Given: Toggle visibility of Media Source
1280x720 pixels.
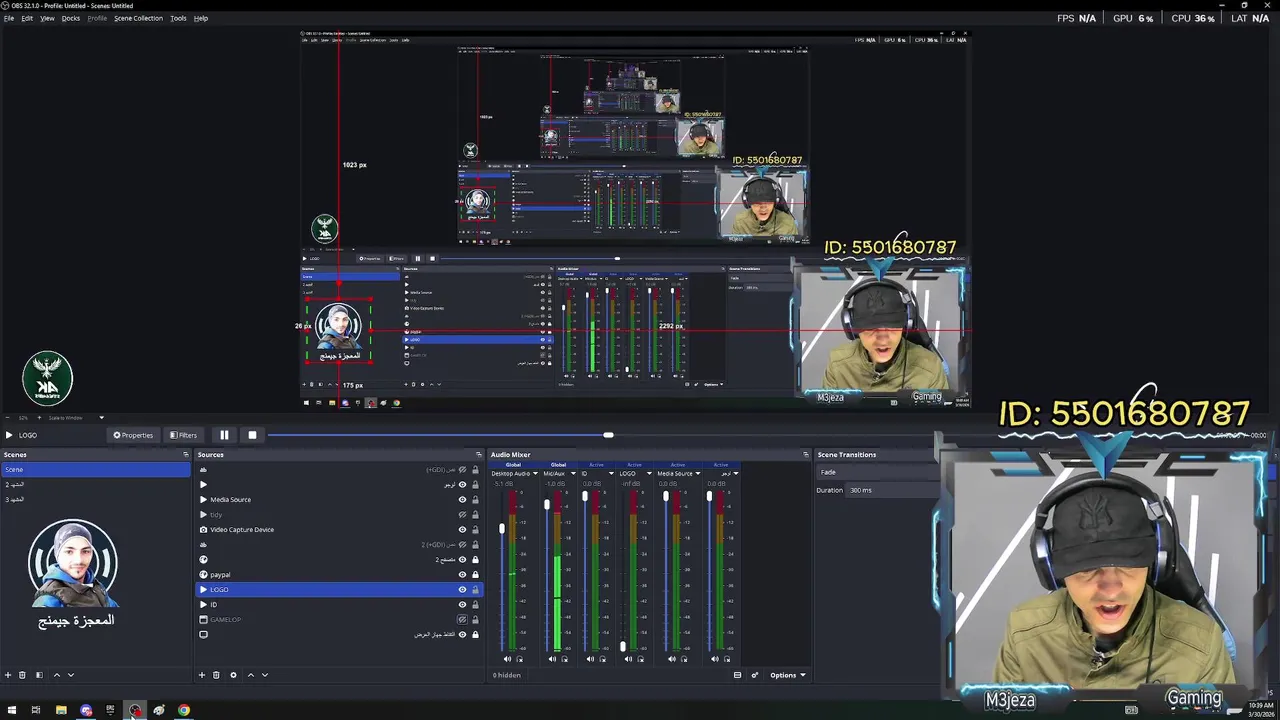Looking at the screenshot, I should tap(462, 500).
